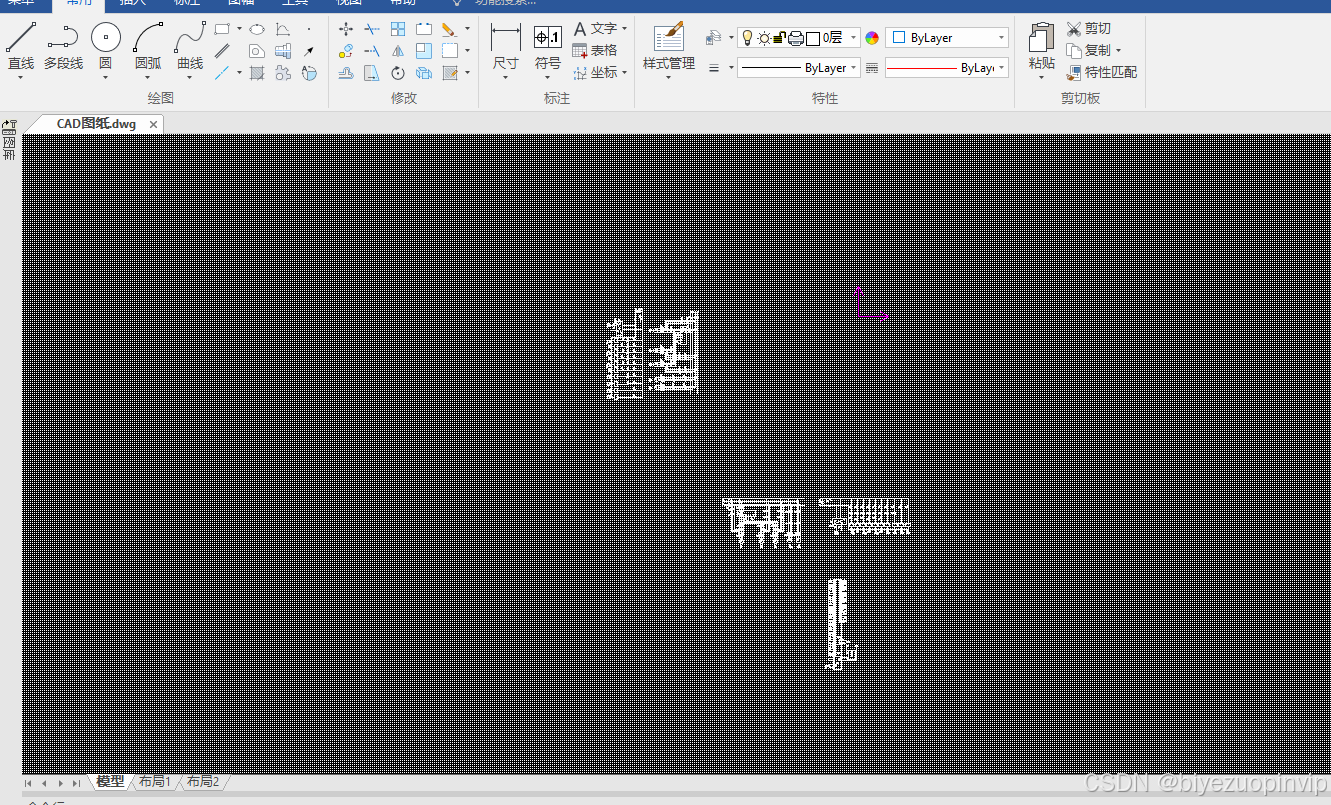Expand the 尺寸 dropdown arrow
The height and width of the screenshot is (805, 1331).
(506, 78)
